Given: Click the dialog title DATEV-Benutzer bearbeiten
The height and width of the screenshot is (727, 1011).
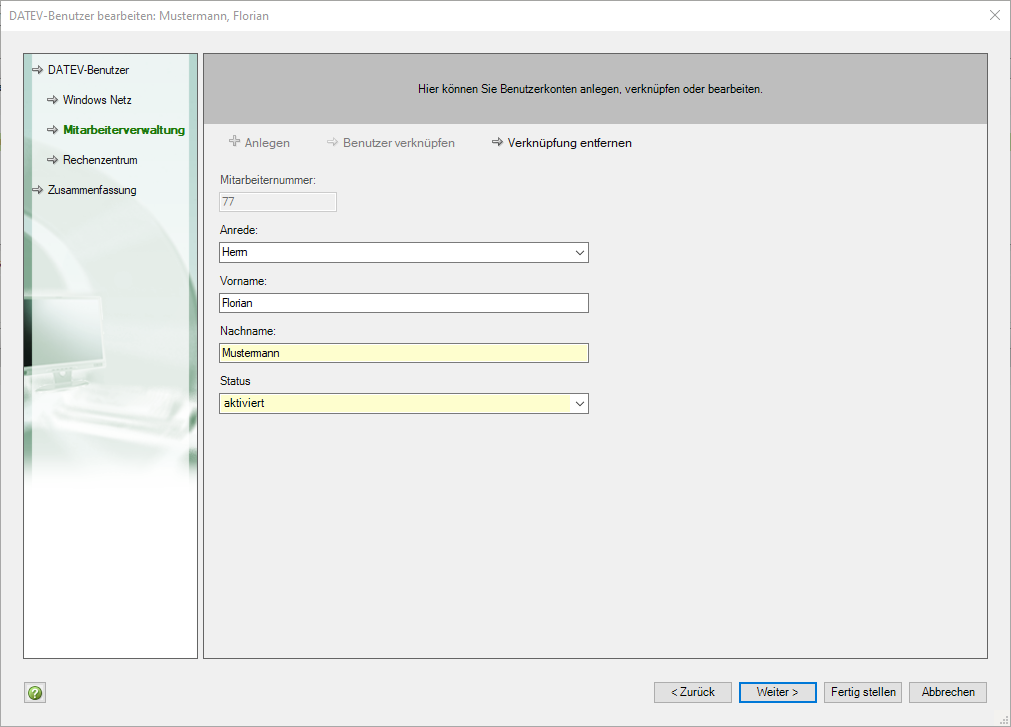Looking at the screenshot, I should tap(139, 15).
